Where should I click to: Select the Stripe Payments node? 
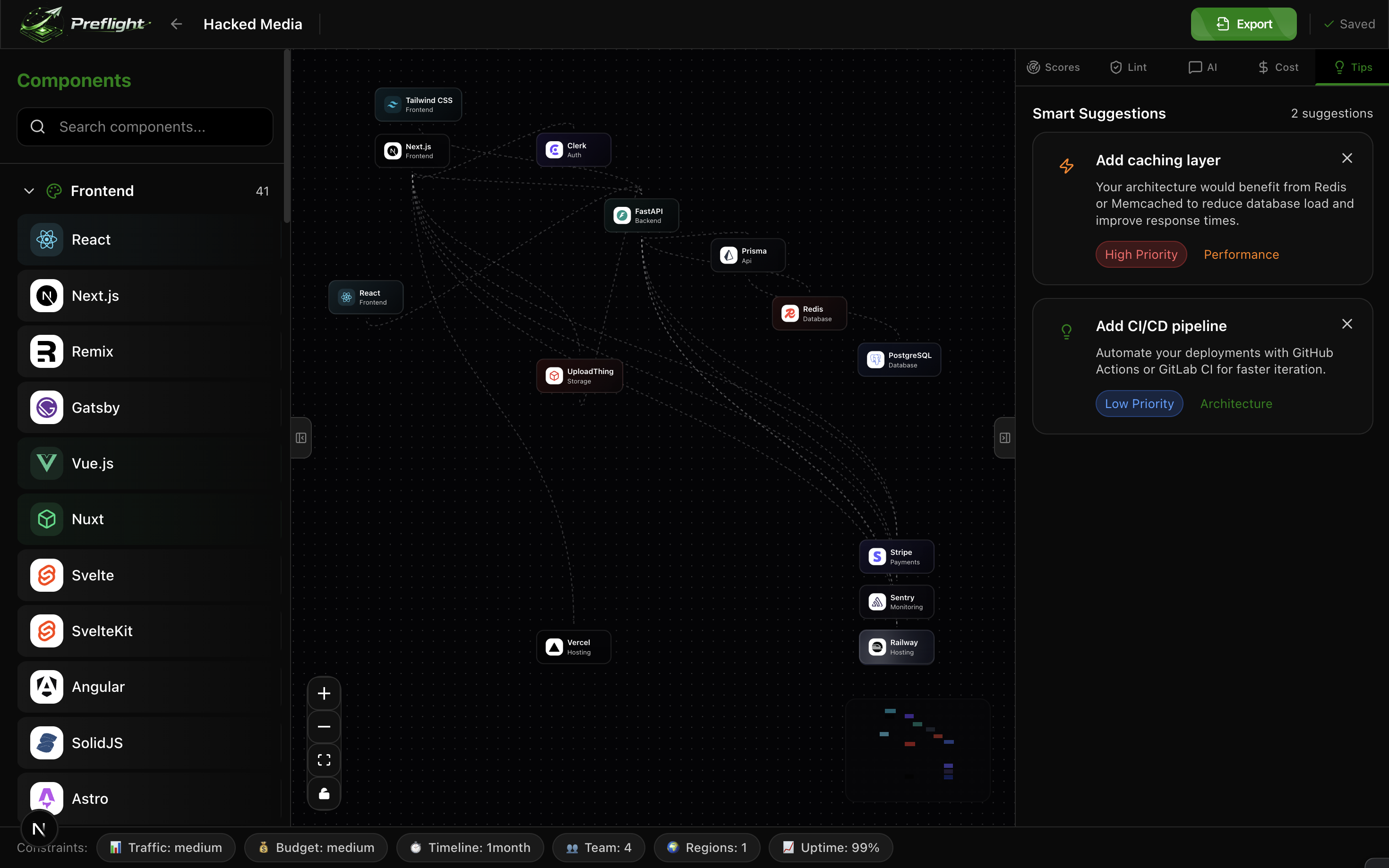coord(896,557)
